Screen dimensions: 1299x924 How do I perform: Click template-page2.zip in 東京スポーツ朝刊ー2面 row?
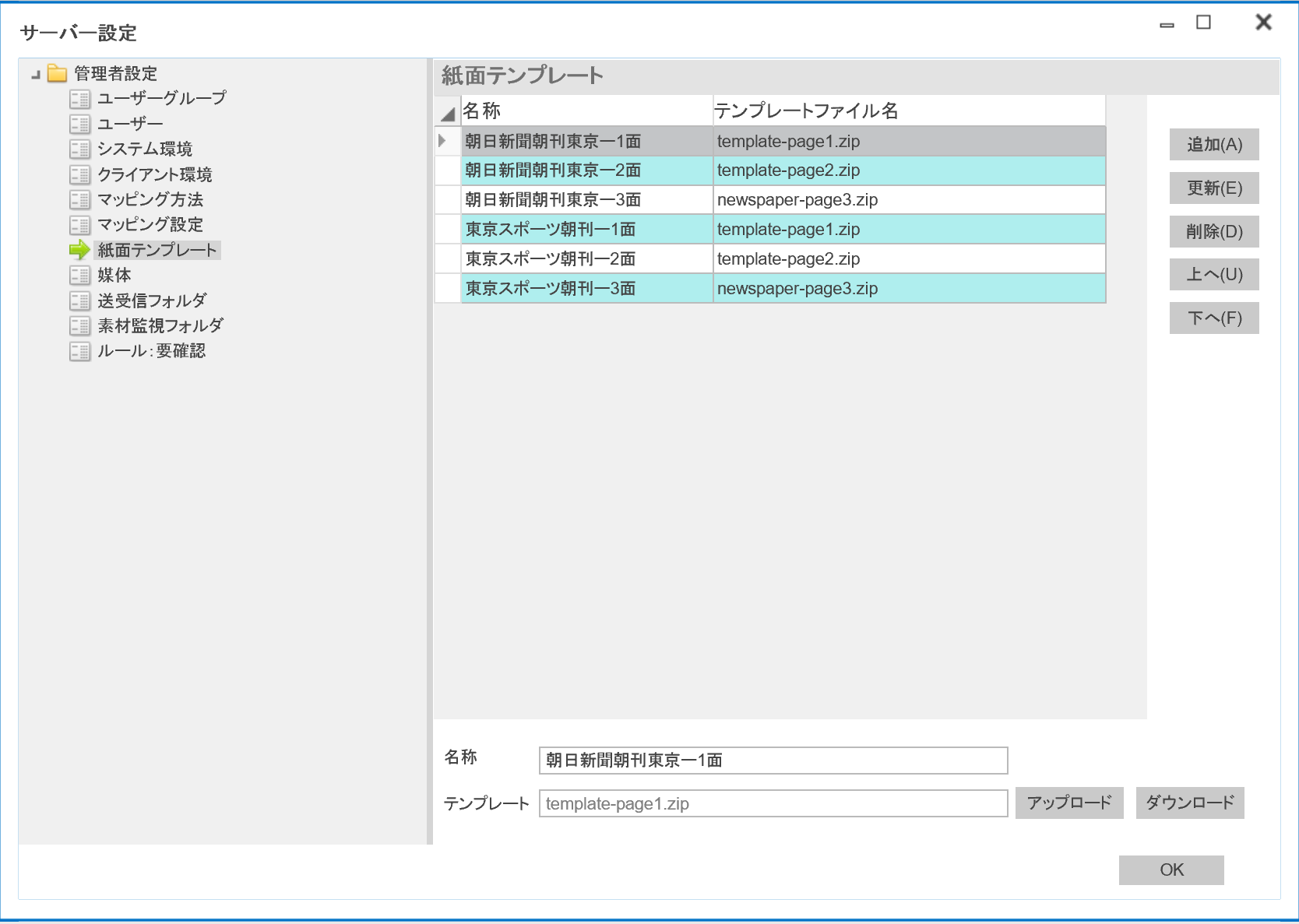point(910,259)
